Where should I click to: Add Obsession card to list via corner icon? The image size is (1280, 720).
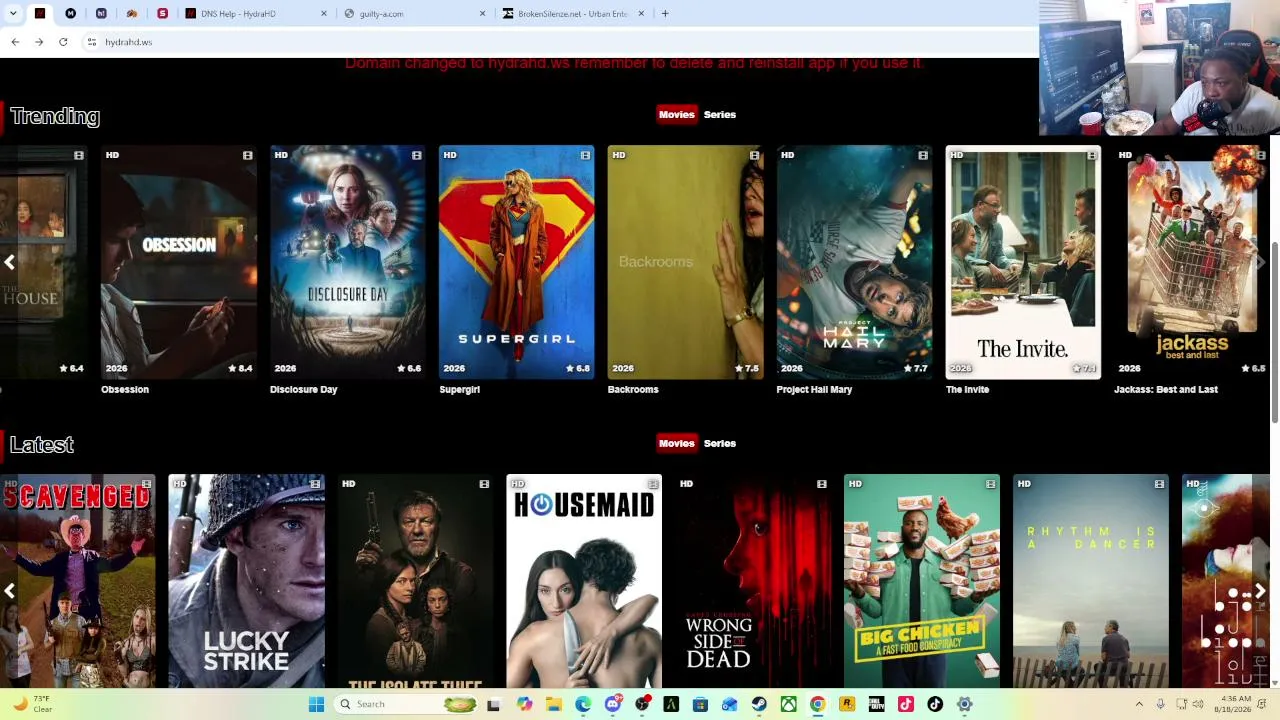pyautogui.click(x=247, y=155)
